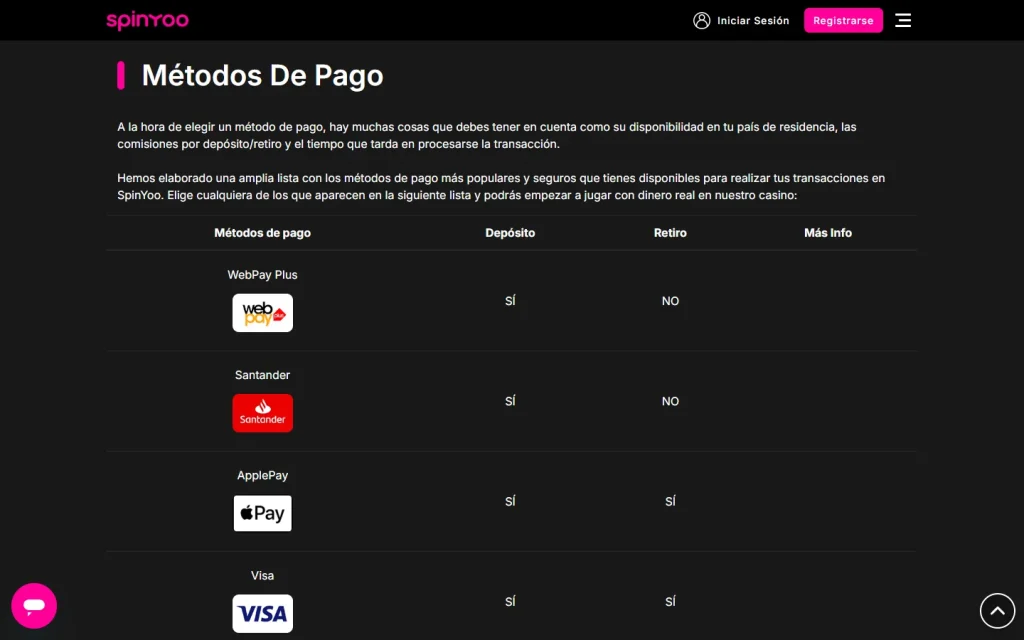Click the ApplePay deposit SÍ value

pos(510,501)
